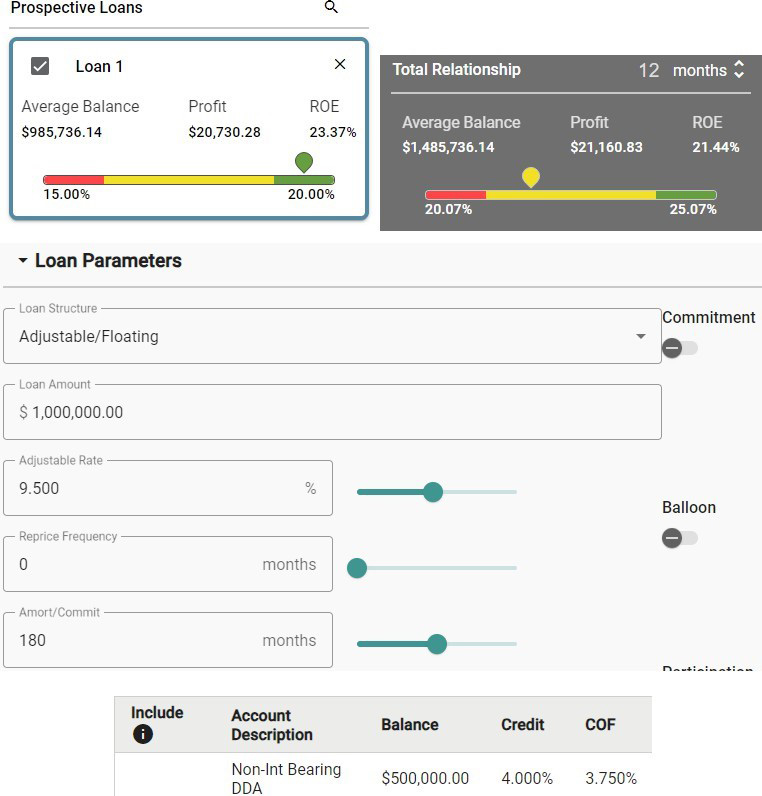Image resolution: width=762 pixels, height=796 pixels.
Task: Click the Reprice Frequency slider handle
Action: (x=357, y=568)
